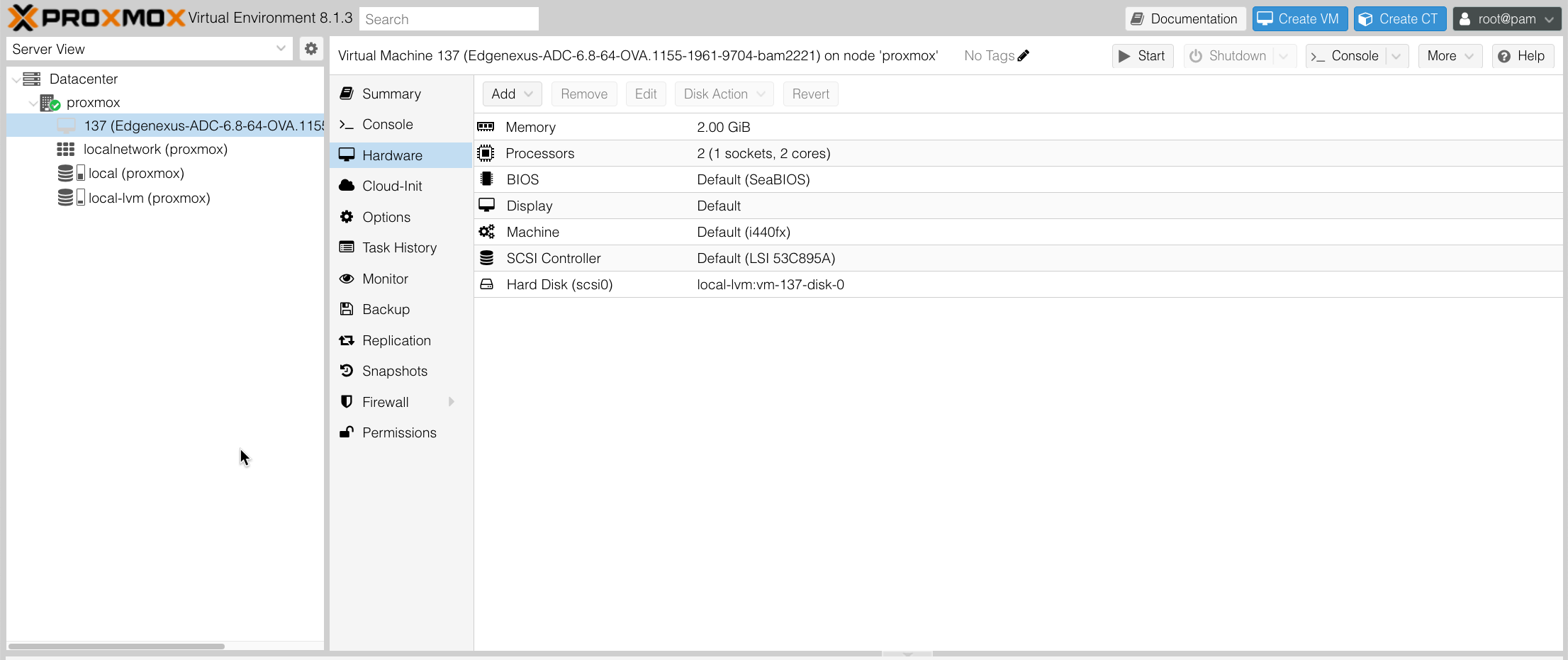The image size is (1568, 660).
Task: Select the Console sidebar icon
Action: (386, 124)
